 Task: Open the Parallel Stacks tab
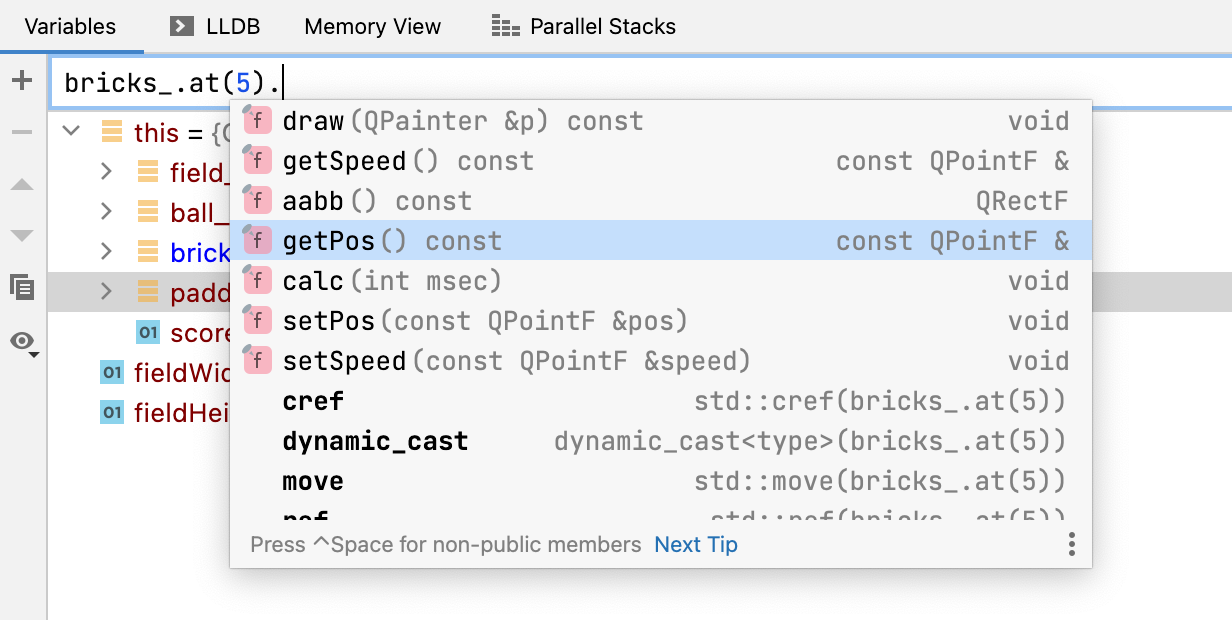[x=584, y=27]
